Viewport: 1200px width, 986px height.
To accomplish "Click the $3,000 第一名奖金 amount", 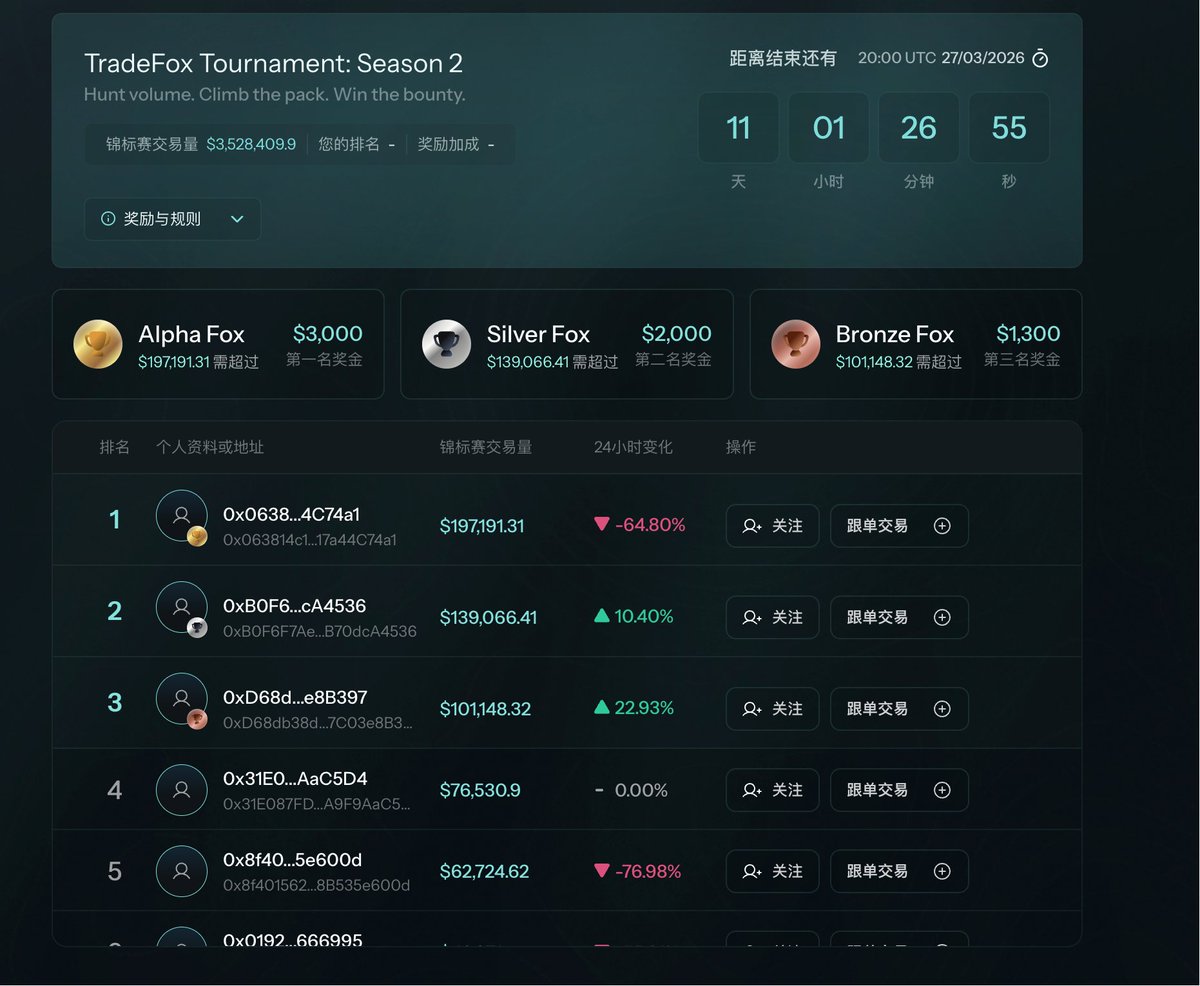I will 328,334.
